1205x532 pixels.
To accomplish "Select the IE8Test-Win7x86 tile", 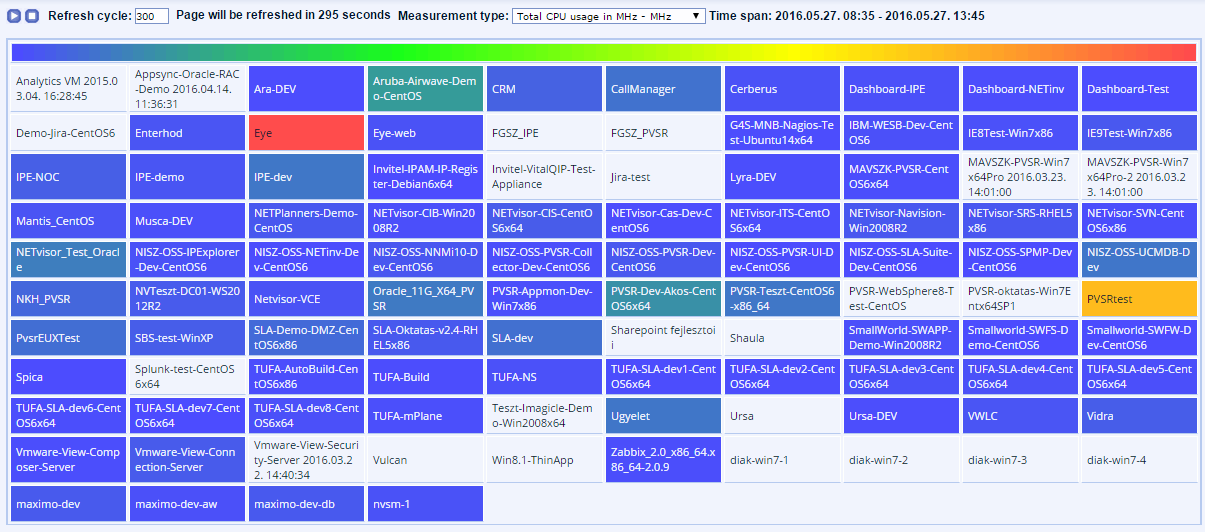I will (x=1019, y=132).
